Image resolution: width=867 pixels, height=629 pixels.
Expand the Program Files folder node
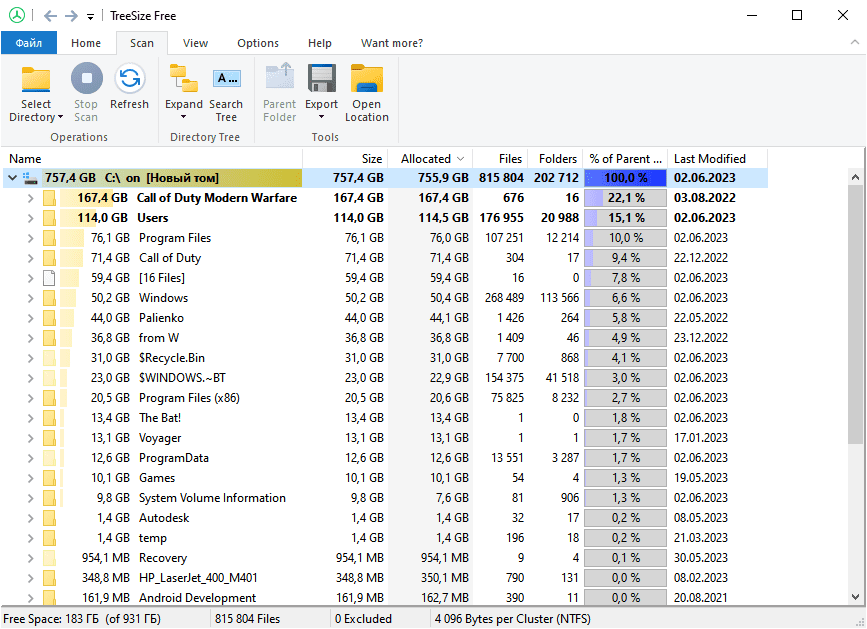(30, 238)
